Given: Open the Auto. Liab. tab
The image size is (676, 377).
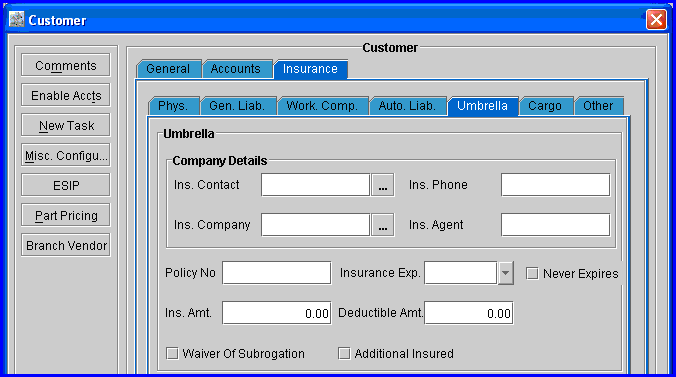Looking at the screenshot, I should pos(407,106).
